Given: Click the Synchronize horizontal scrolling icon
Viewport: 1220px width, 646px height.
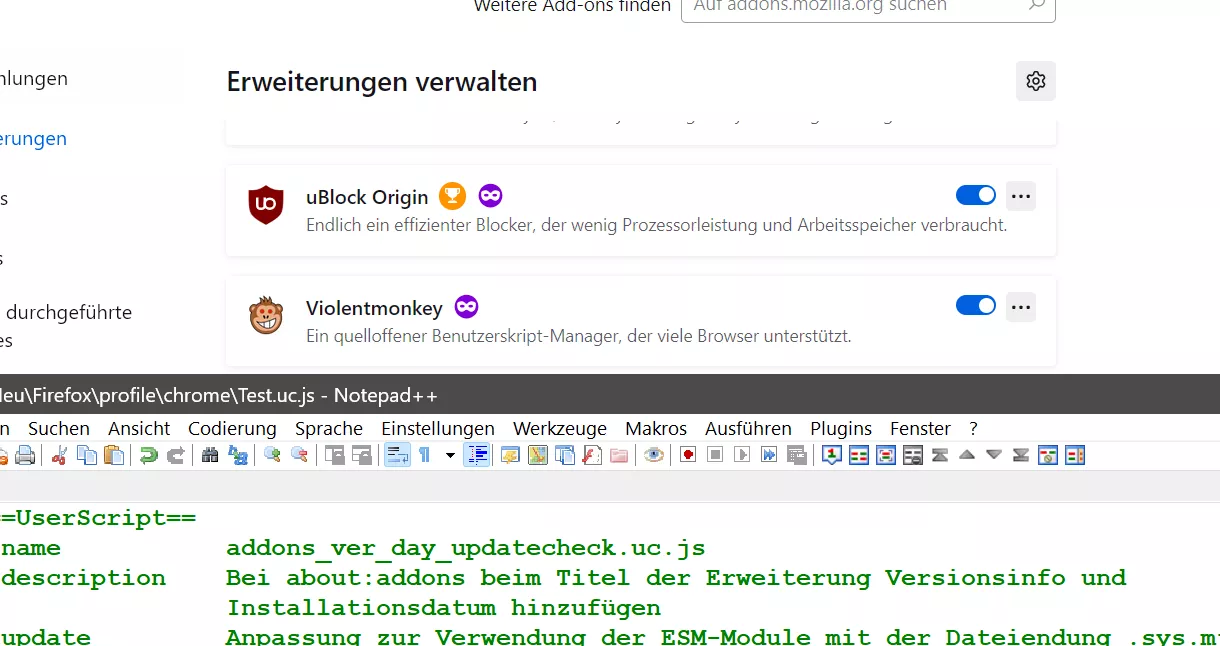Looking at the screenshot, I should [x=361, y=455].
